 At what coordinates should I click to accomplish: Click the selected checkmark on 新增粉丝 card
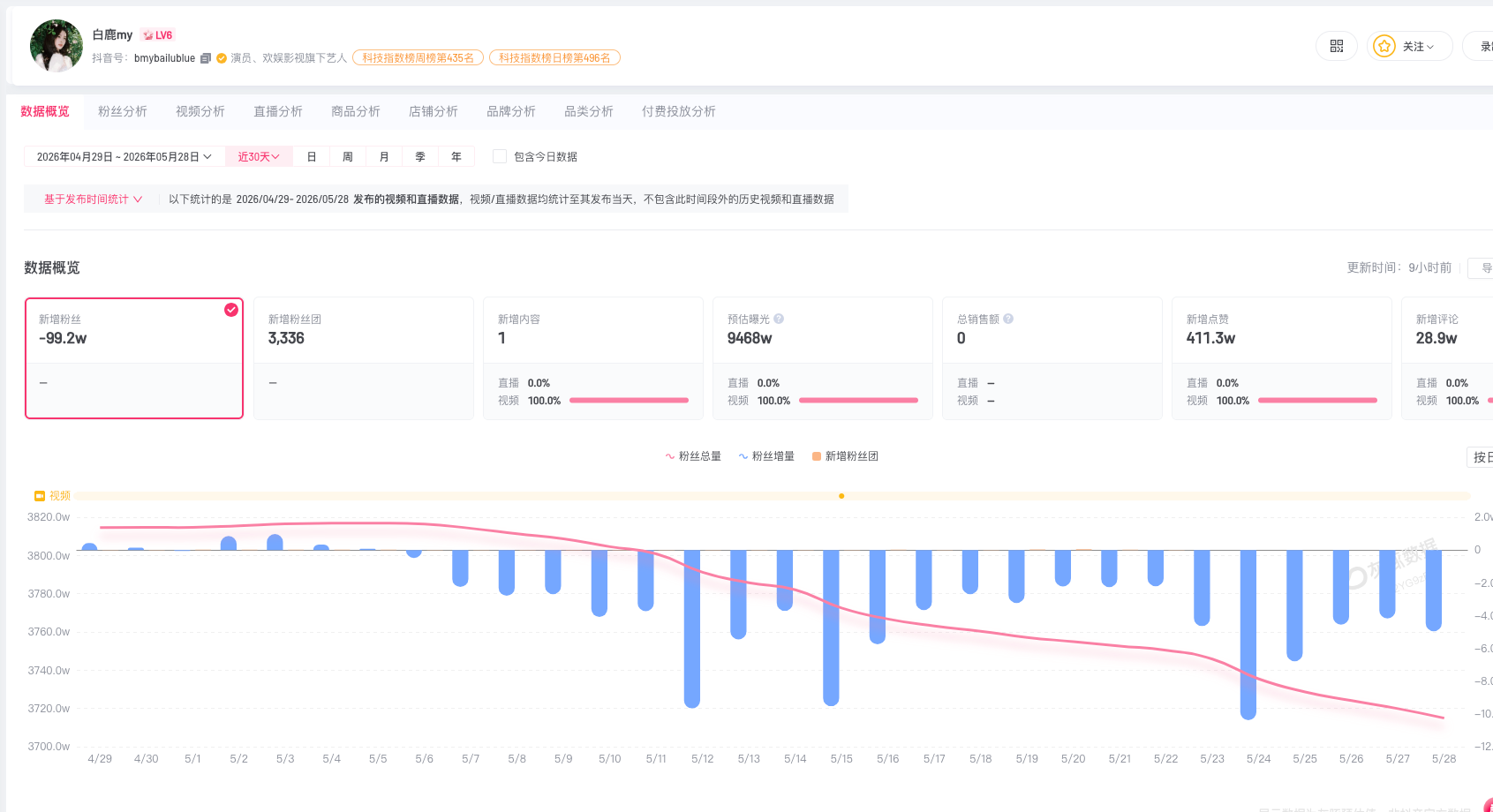pyautogui.click(x=231, y=310)
